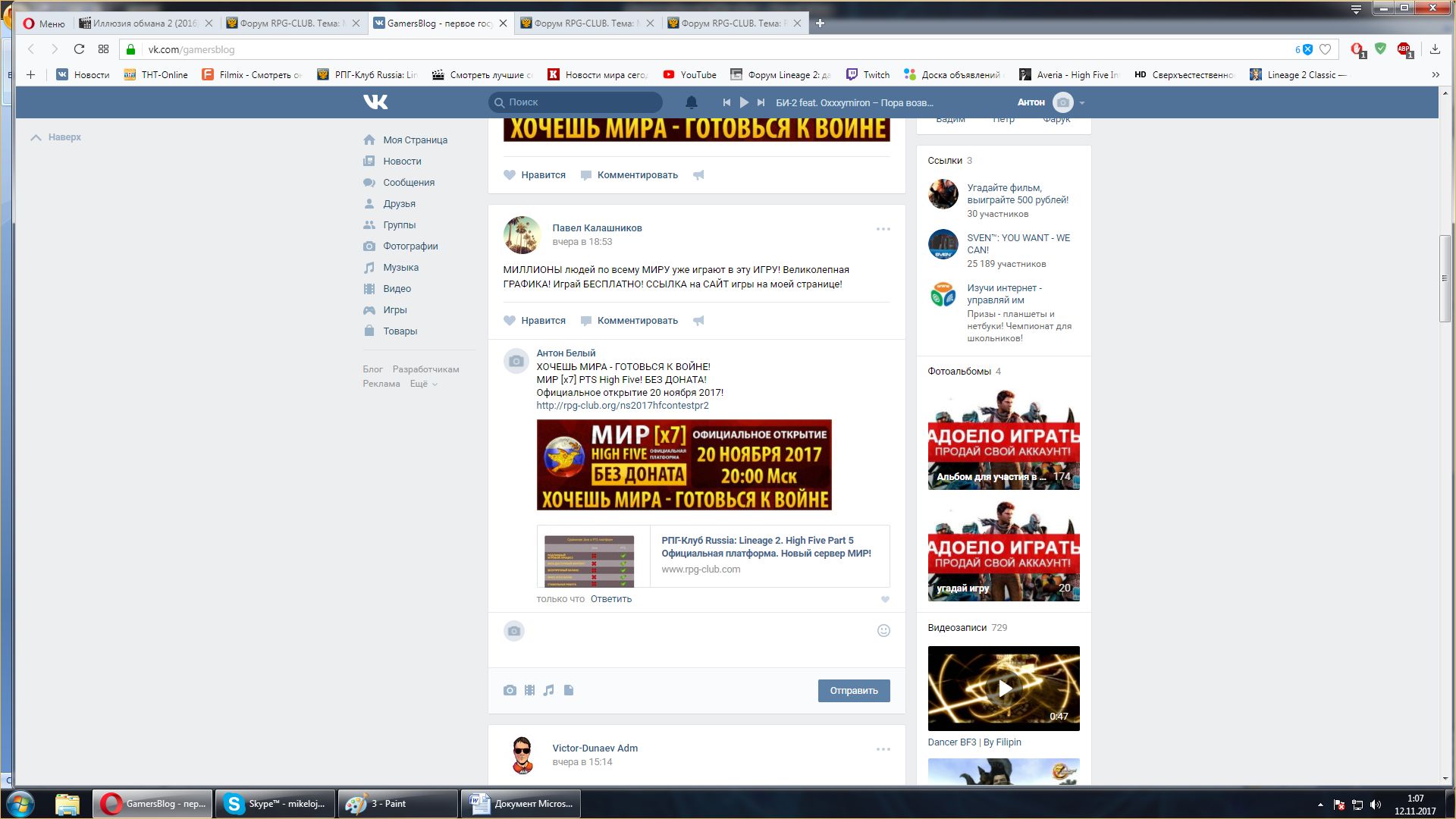
Task: Open options menu on Павел Калашников's post
Action: [883, 228]
